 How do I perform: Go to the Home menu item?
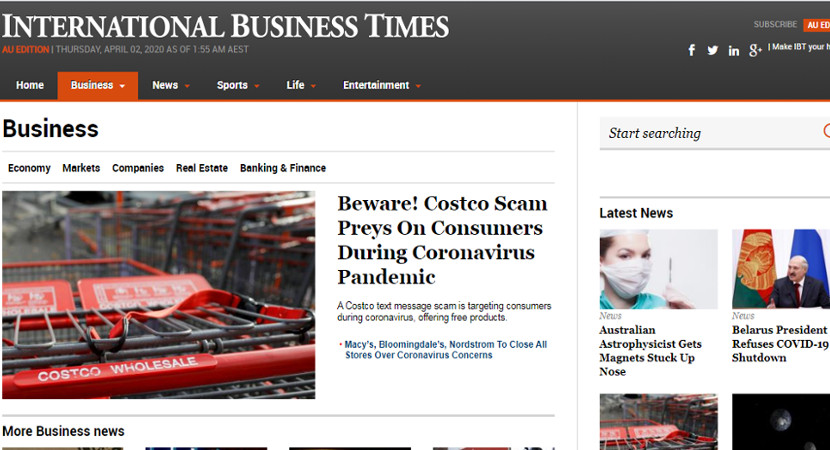click(x=30, y=85)
